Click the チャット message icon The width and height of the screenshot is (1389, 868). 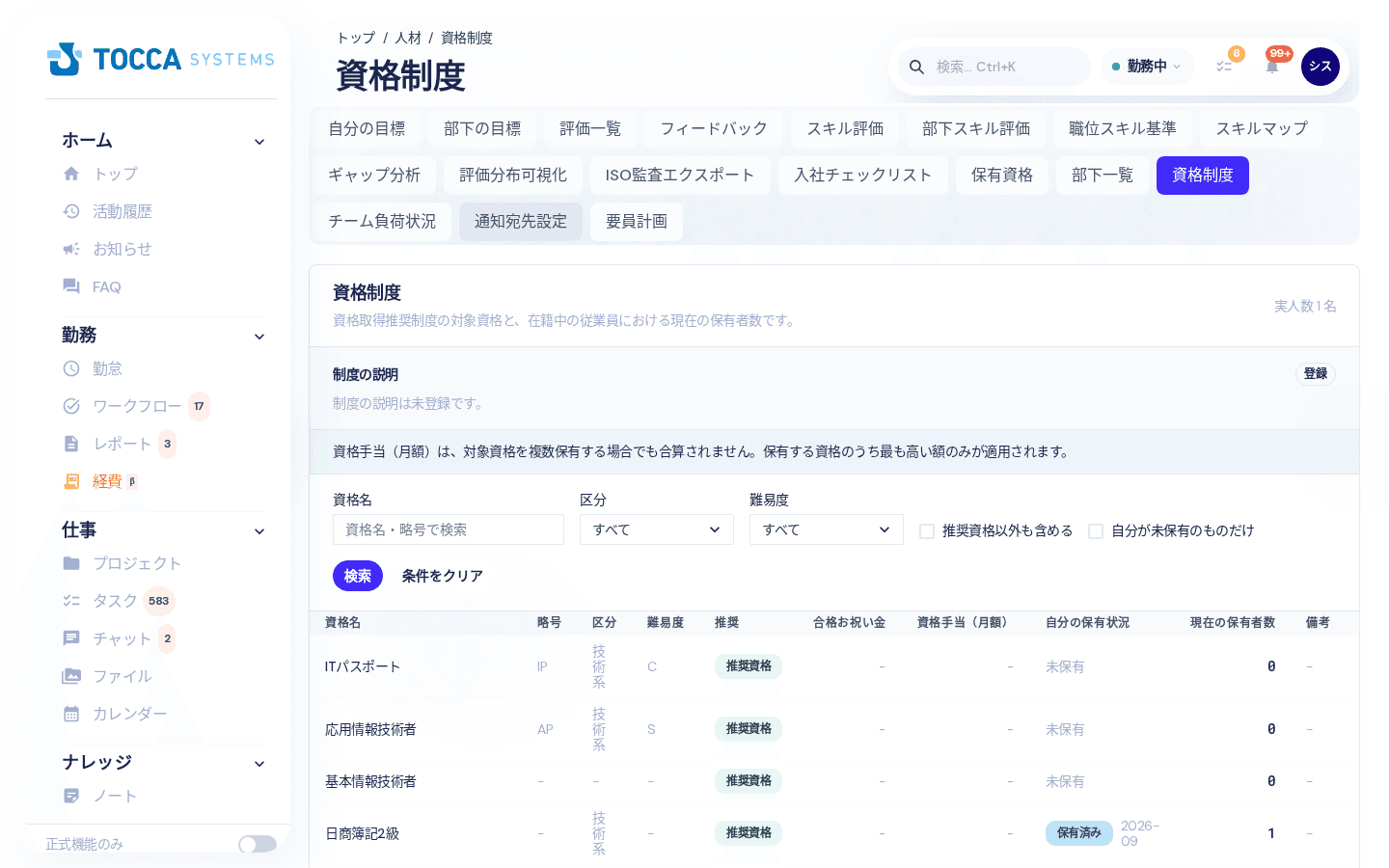click(71, 638)
